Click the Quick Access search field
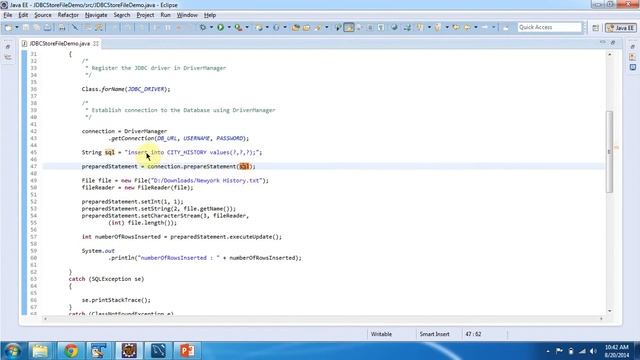 (x=549, y=27)
